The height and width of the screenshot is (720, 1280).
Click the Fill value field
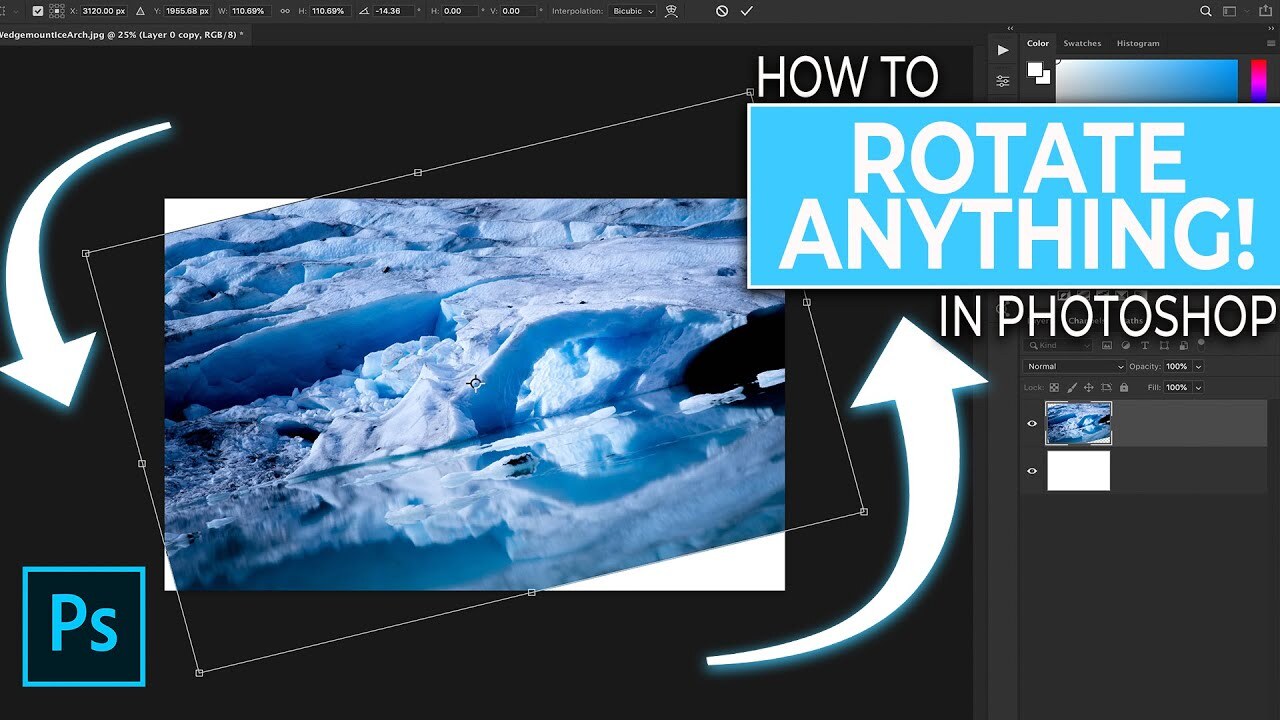pyautogui.click(x=1177, y=387)
